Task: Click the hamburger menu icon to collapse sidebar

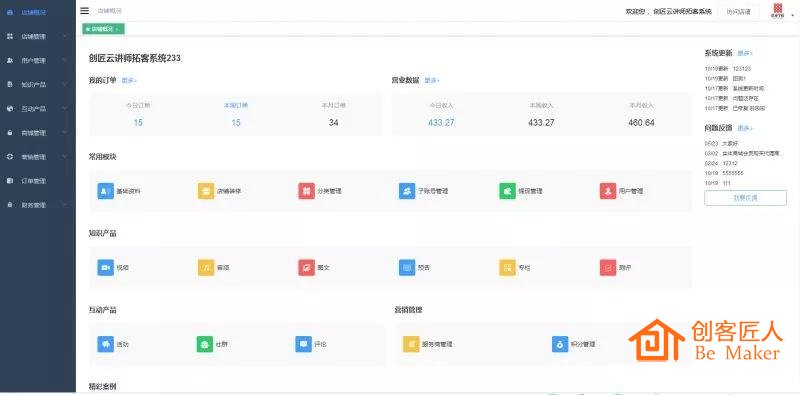Action: point(85,11)
